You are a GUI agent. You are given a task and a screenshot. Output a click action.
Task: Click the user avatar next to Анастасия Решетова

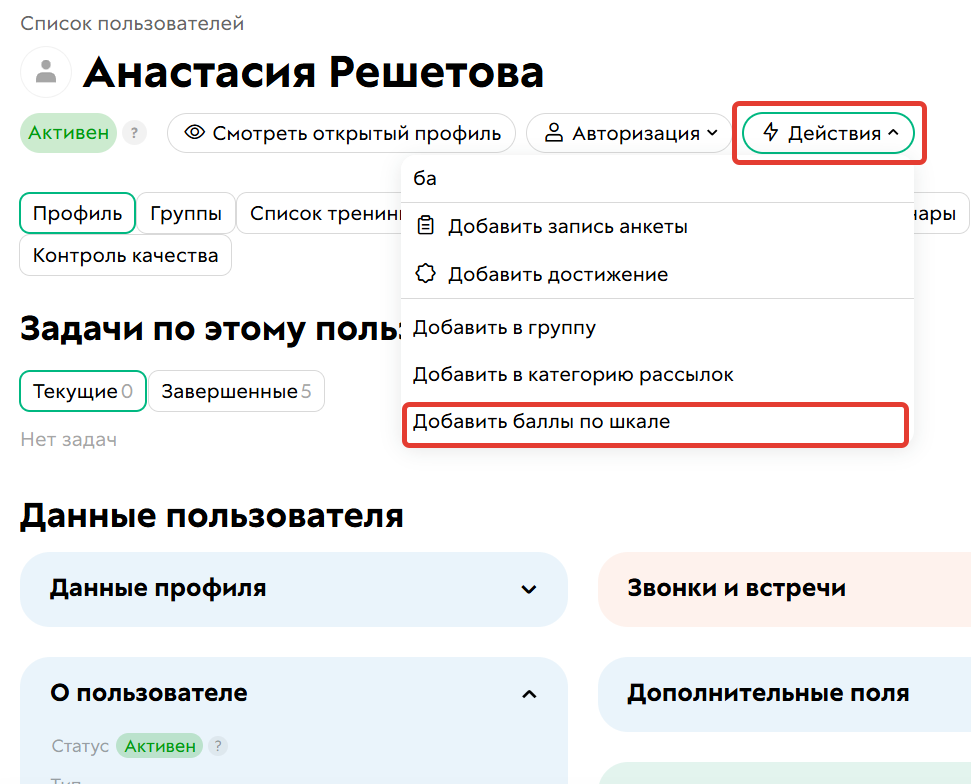pos(44,72)
